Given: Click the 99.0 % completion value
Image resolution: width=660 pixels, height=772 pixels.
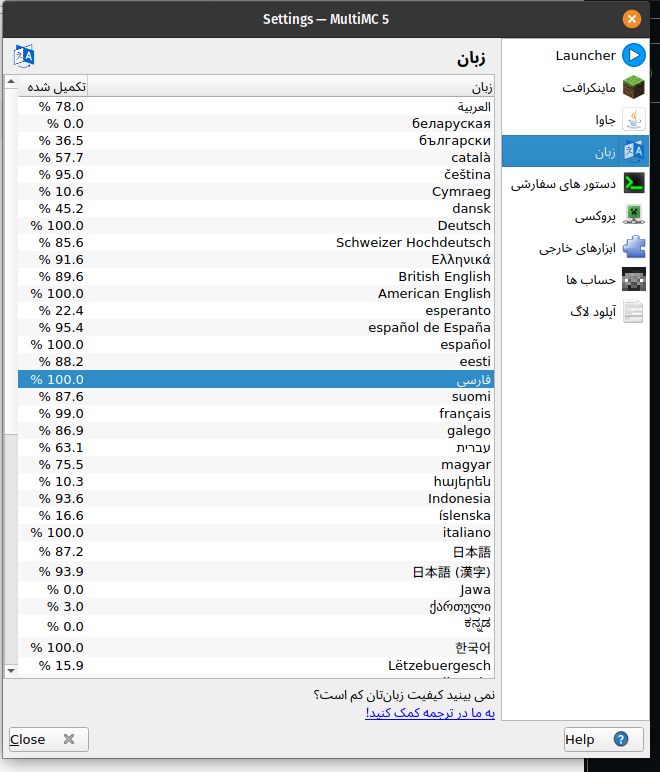Looking at the screenshot, I should pyautogui.click(x=61, y=414).
